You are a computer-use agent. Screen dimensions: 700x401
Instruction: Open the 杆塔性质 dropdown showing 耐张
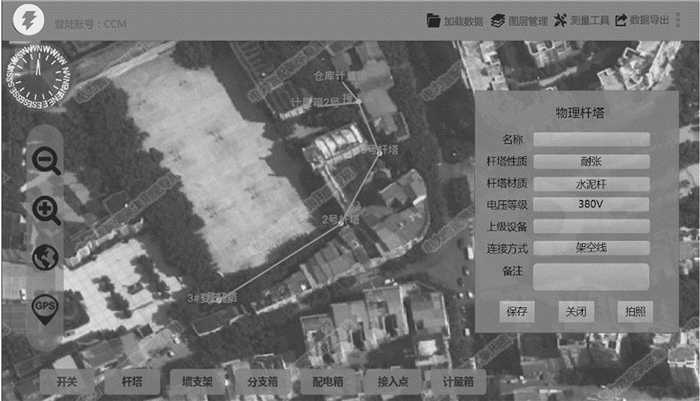[x=591, y=161]
